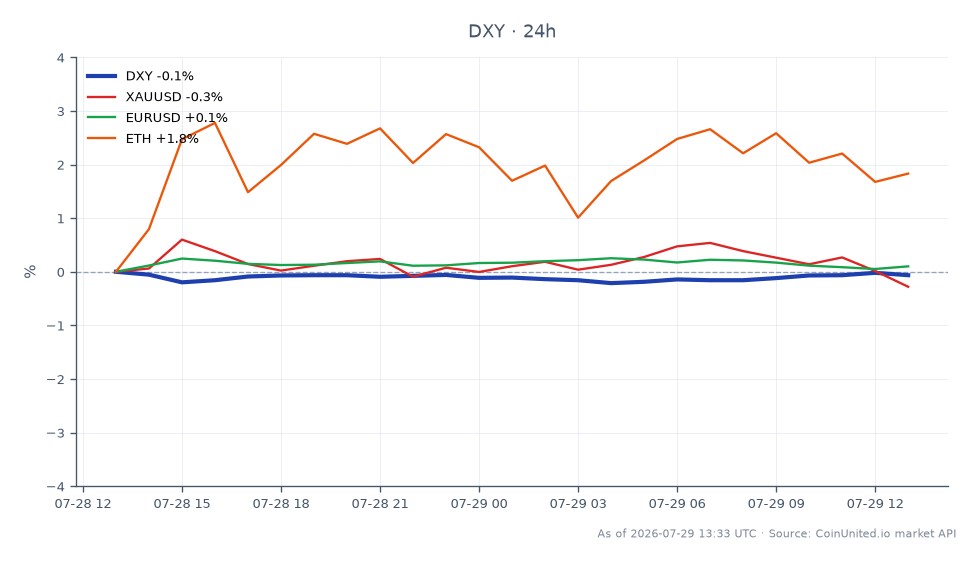Click the 07-29 00 x-axis tick label
Viewport: 980px width, 564px height.
pyautogui.click(x=479, y=504)
